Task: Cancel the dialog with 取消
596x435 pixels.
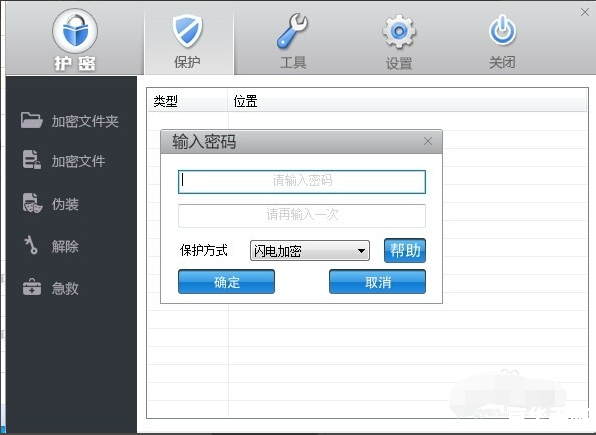Action: 377,282
